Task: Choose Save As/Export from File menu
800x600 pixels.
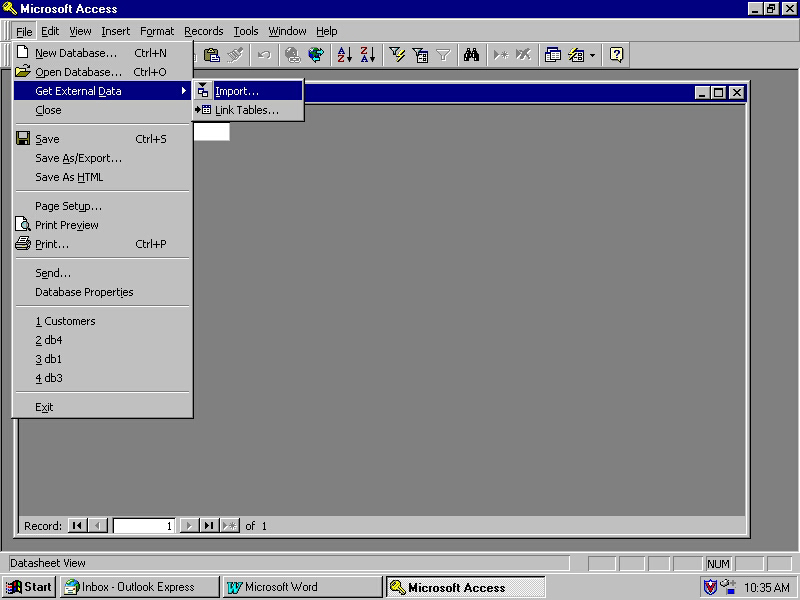Action: coord(102,158)
